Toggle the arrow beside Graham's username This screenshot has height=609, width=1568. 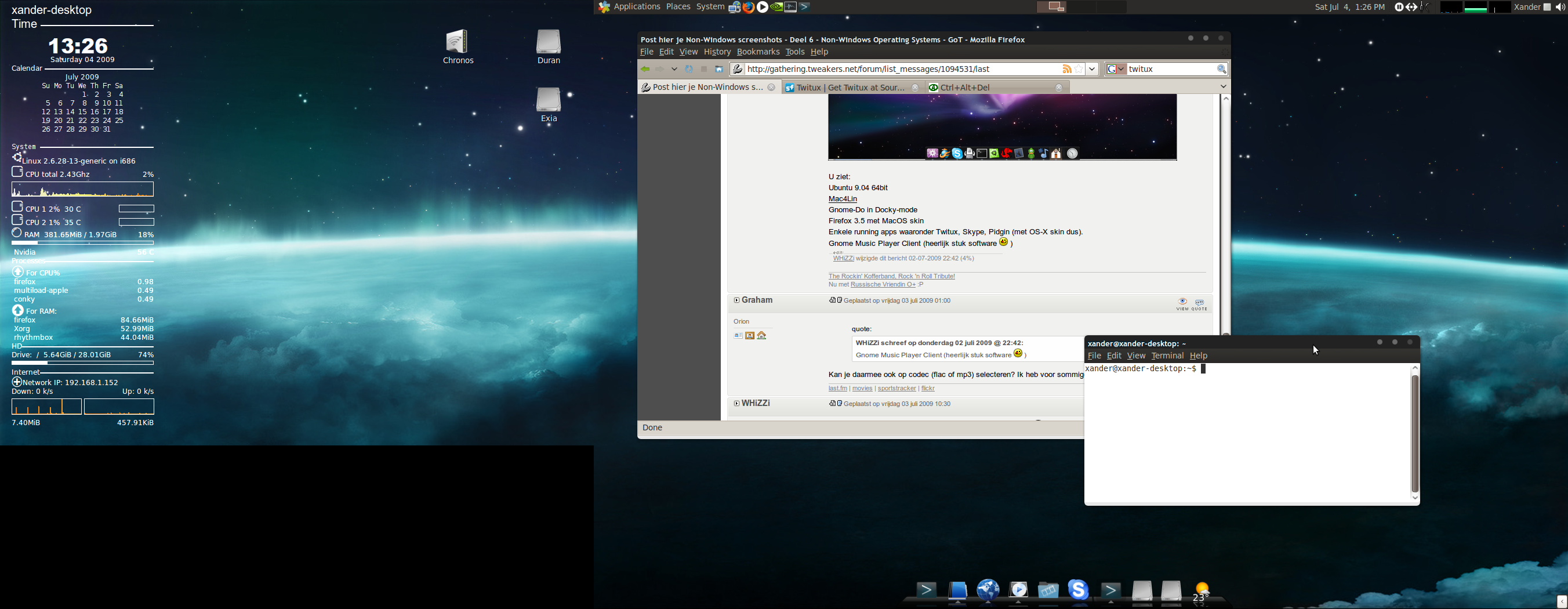pos(736,300)
